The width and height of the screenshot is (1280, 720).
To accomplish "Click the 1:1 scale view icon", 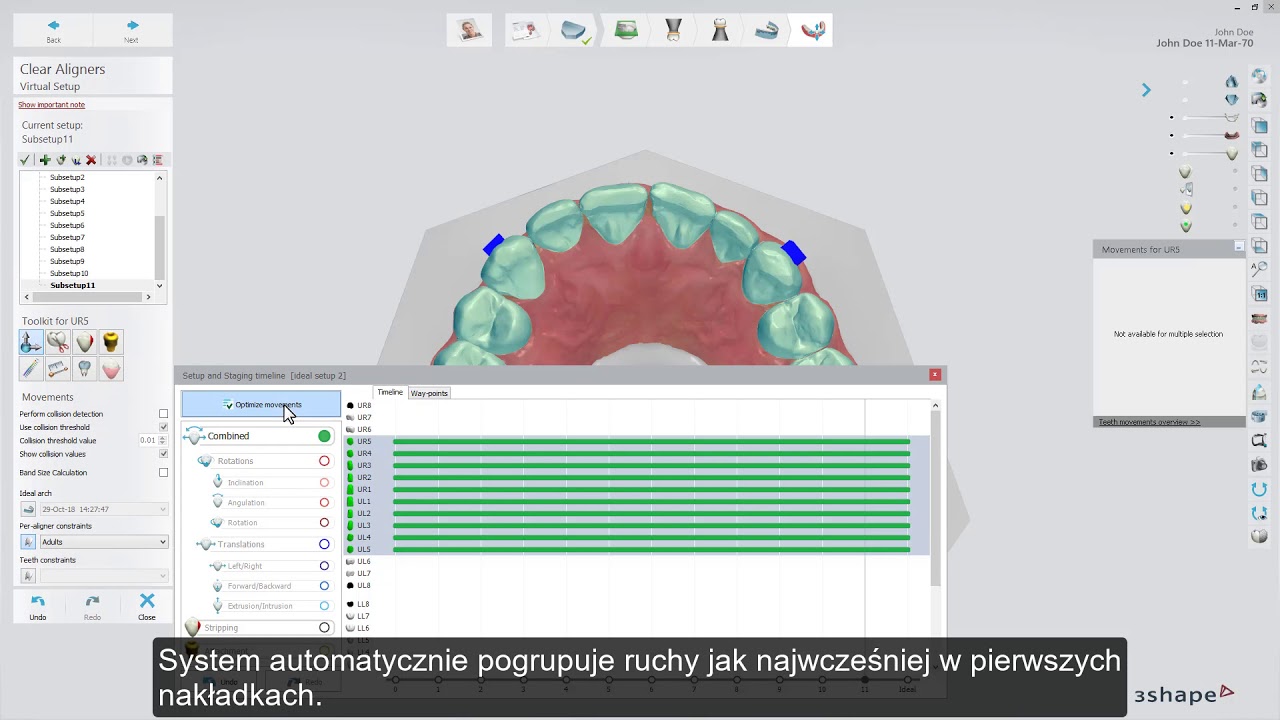I will (x=1259, y=294).
